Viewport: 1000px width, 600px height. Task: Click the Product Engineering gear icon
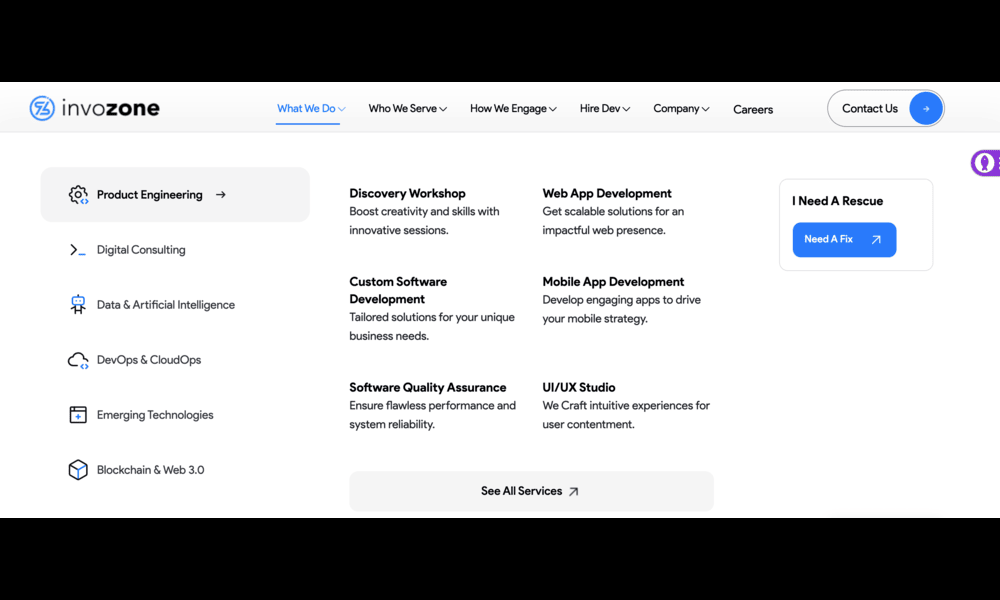(x=78, y=195)
